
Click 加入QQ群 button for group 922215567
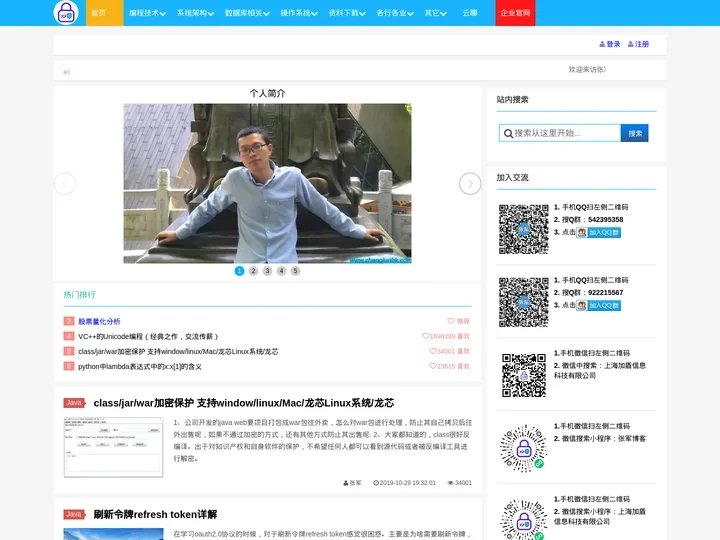tap(598, 306)
